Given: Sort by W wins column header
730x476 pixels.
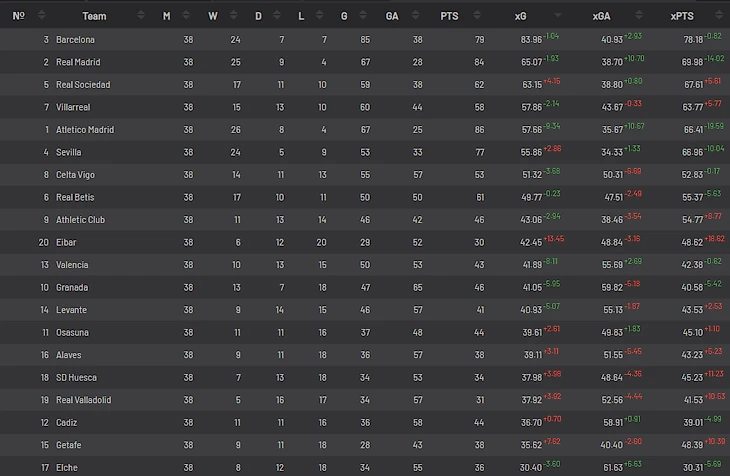Looking at the screenshot, I should (x=212, y=15).
